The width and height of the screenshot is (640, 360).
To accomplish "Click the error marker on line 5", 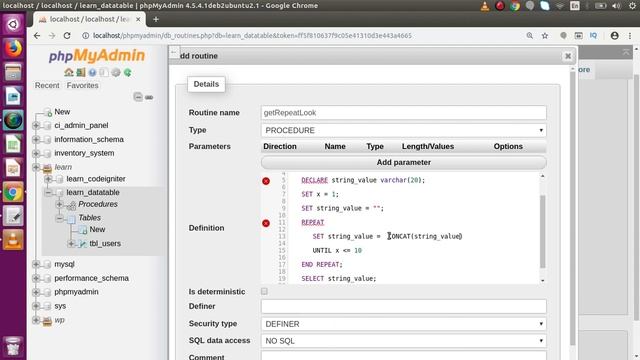I will point(266,181).
